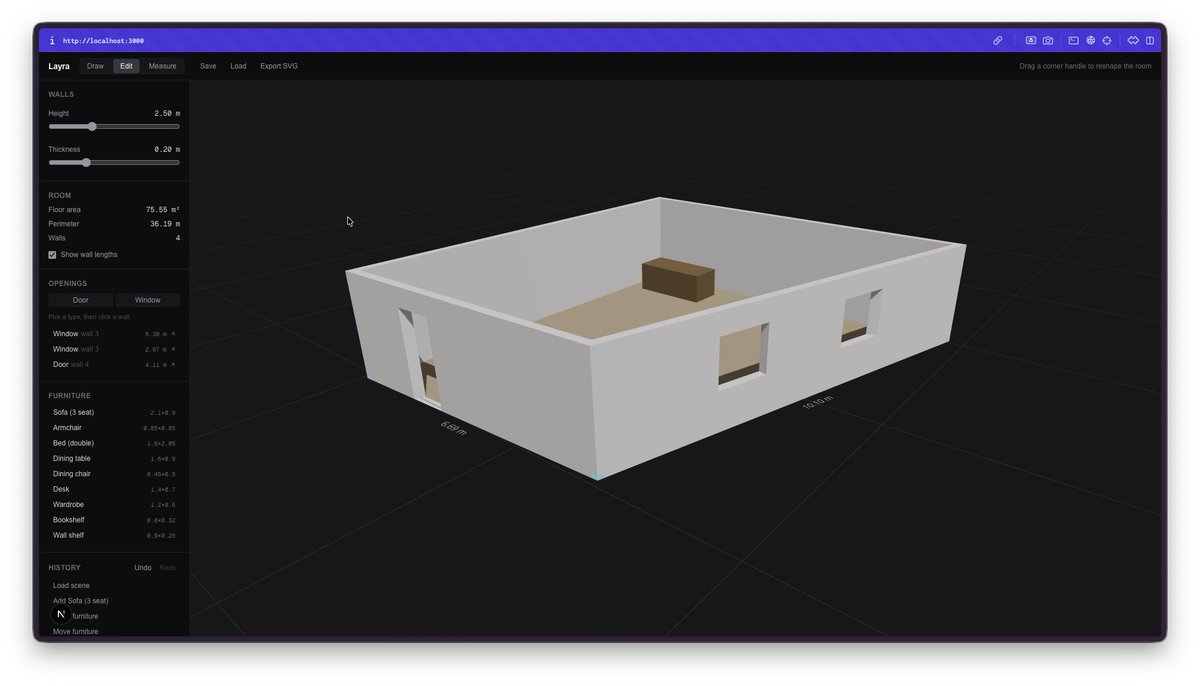1200x686 pixels.
Task: Open the terminal console icon
Action: (1074, 41)
